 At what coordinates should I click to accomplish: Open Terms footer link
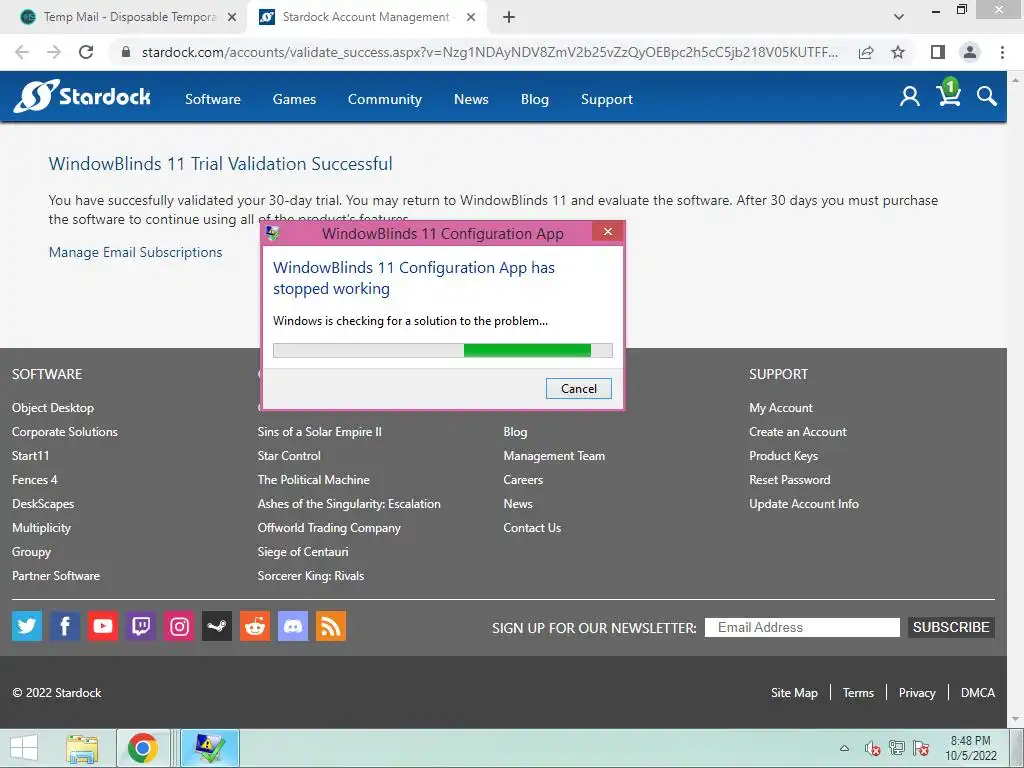(858, 693)
